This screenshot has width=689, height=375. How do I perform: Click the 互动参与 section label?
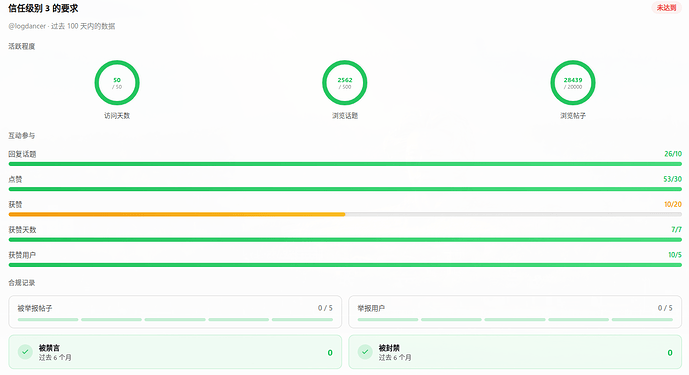click(x=22, y=135)
